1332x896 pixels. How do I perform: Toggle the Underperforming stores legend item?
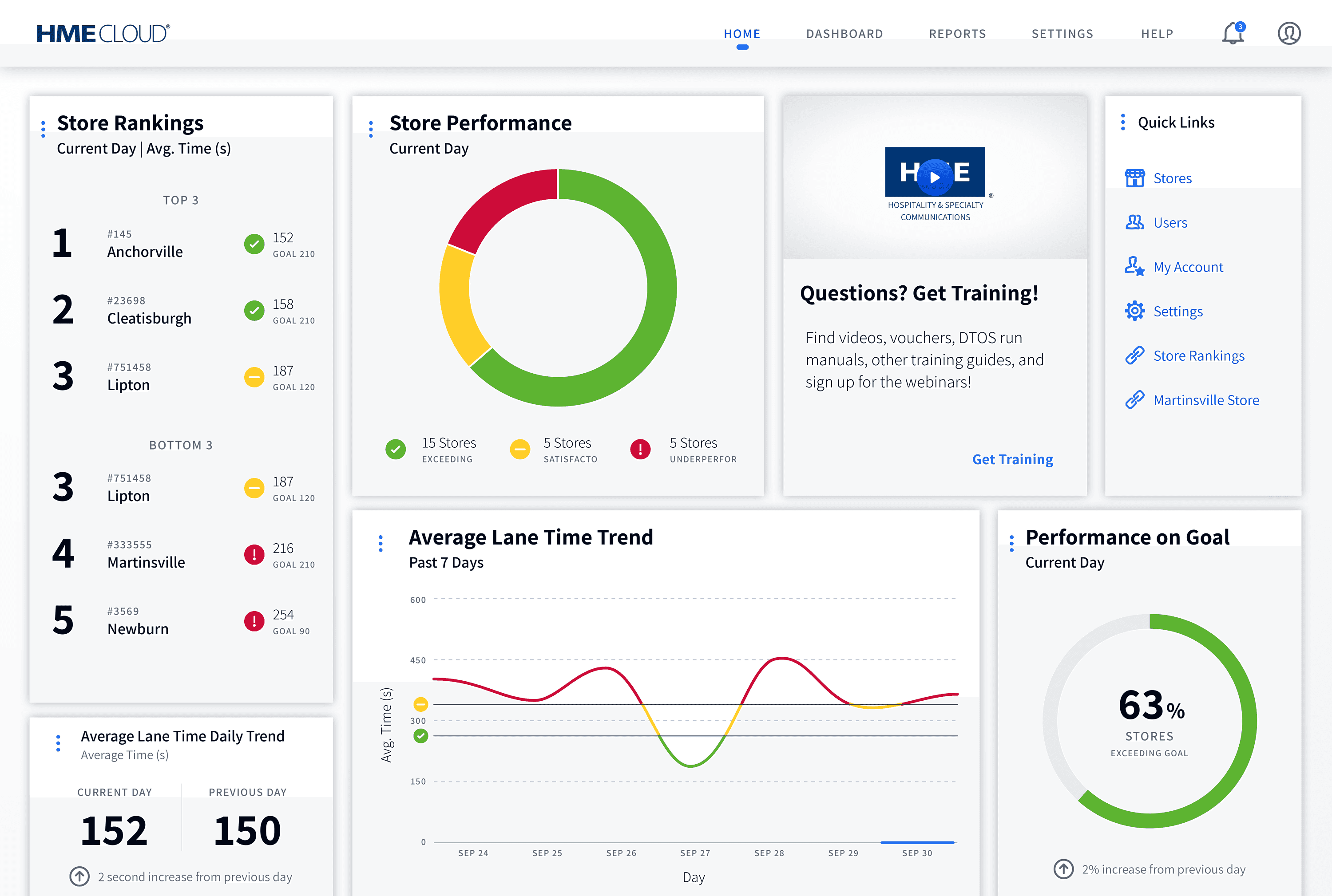pyautogui.click(x=684, y=450)
